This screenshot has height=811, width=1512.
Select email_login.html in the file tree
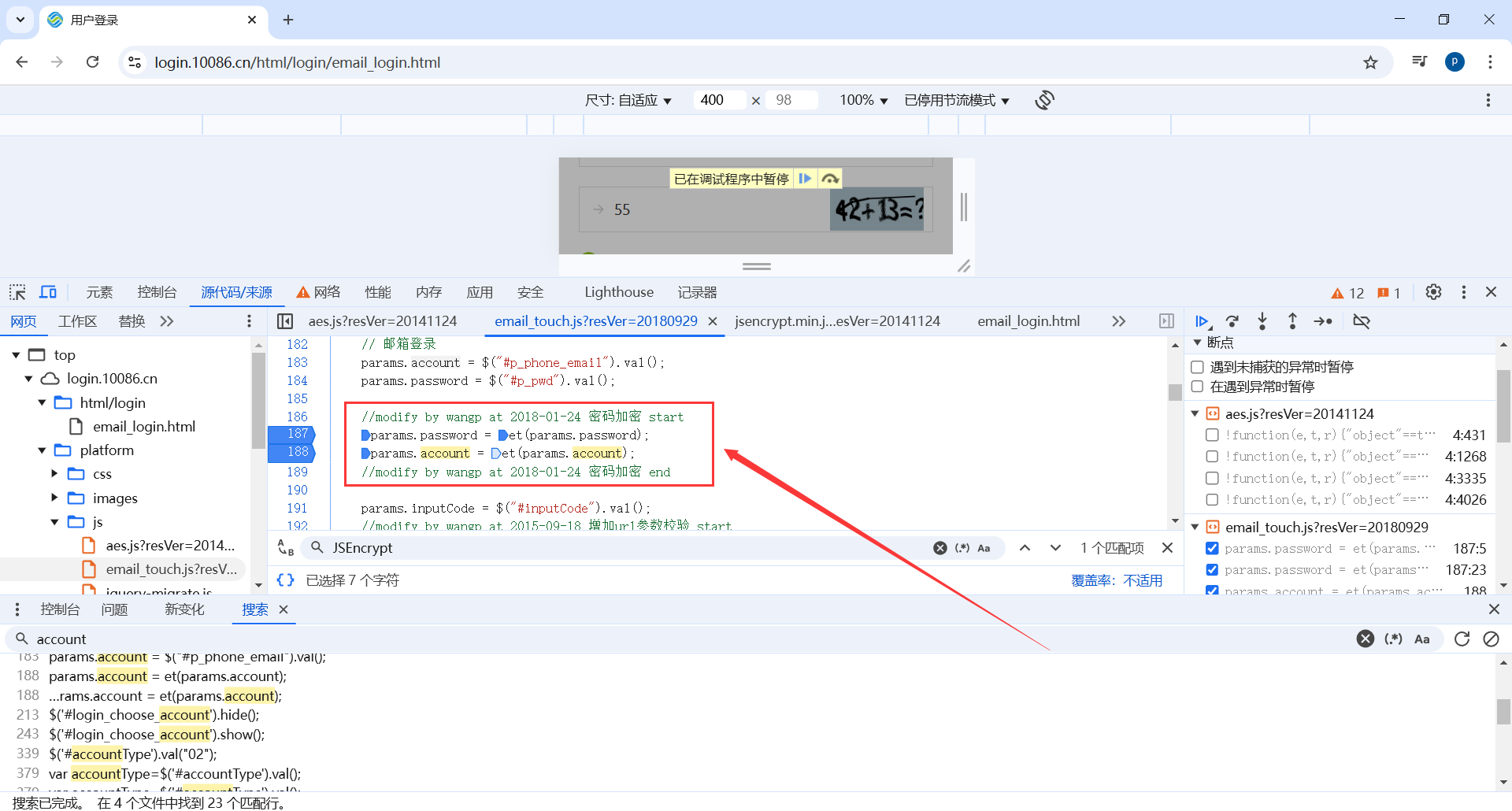click(144, 426)
